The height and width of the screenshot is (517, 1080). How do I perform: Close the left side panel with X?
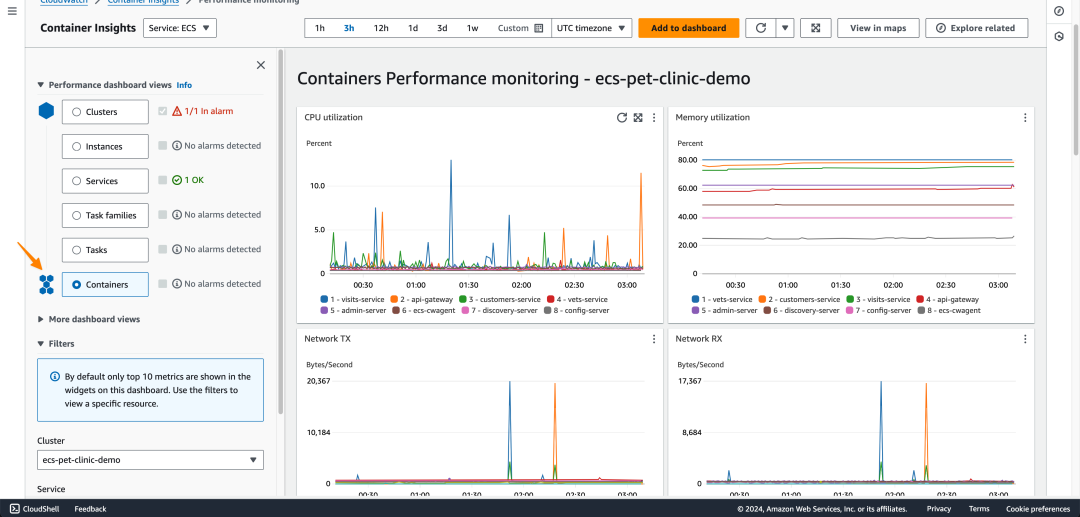(260, 65)
